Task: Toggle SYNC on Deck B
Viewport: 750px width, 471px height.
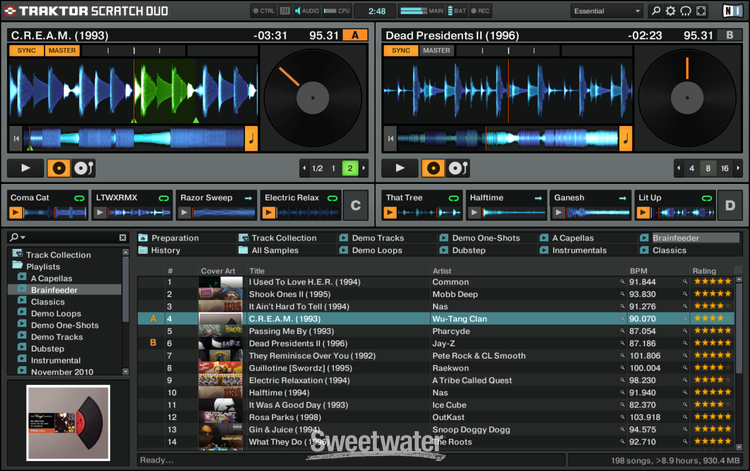Action: point(401,51)
